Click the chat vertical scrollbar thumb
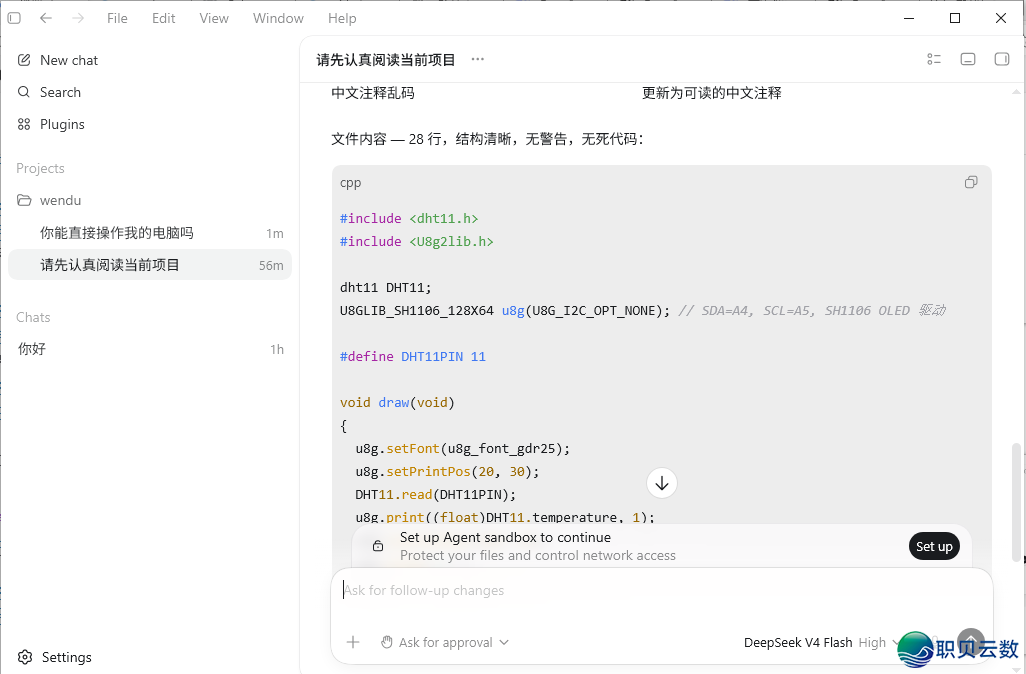The width and height of the screenshot is (1026, 674). pyautogui.click(x=1016, y=503)
